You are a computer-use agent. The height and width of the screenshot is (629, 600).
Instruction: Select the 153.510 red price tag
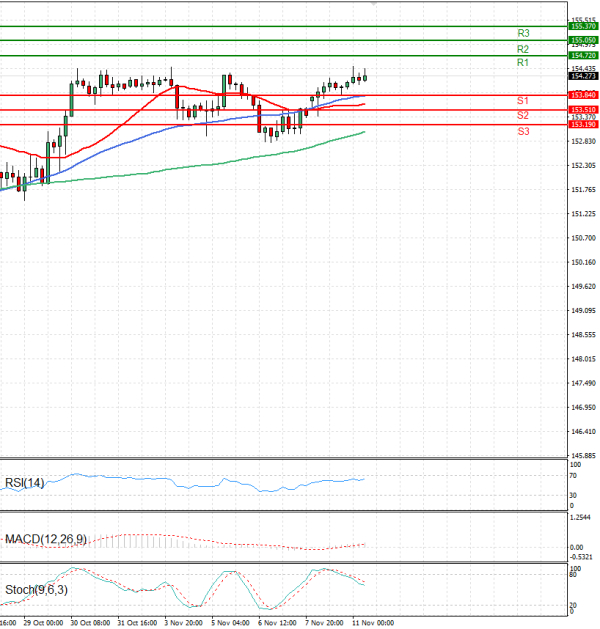point(583,109)
